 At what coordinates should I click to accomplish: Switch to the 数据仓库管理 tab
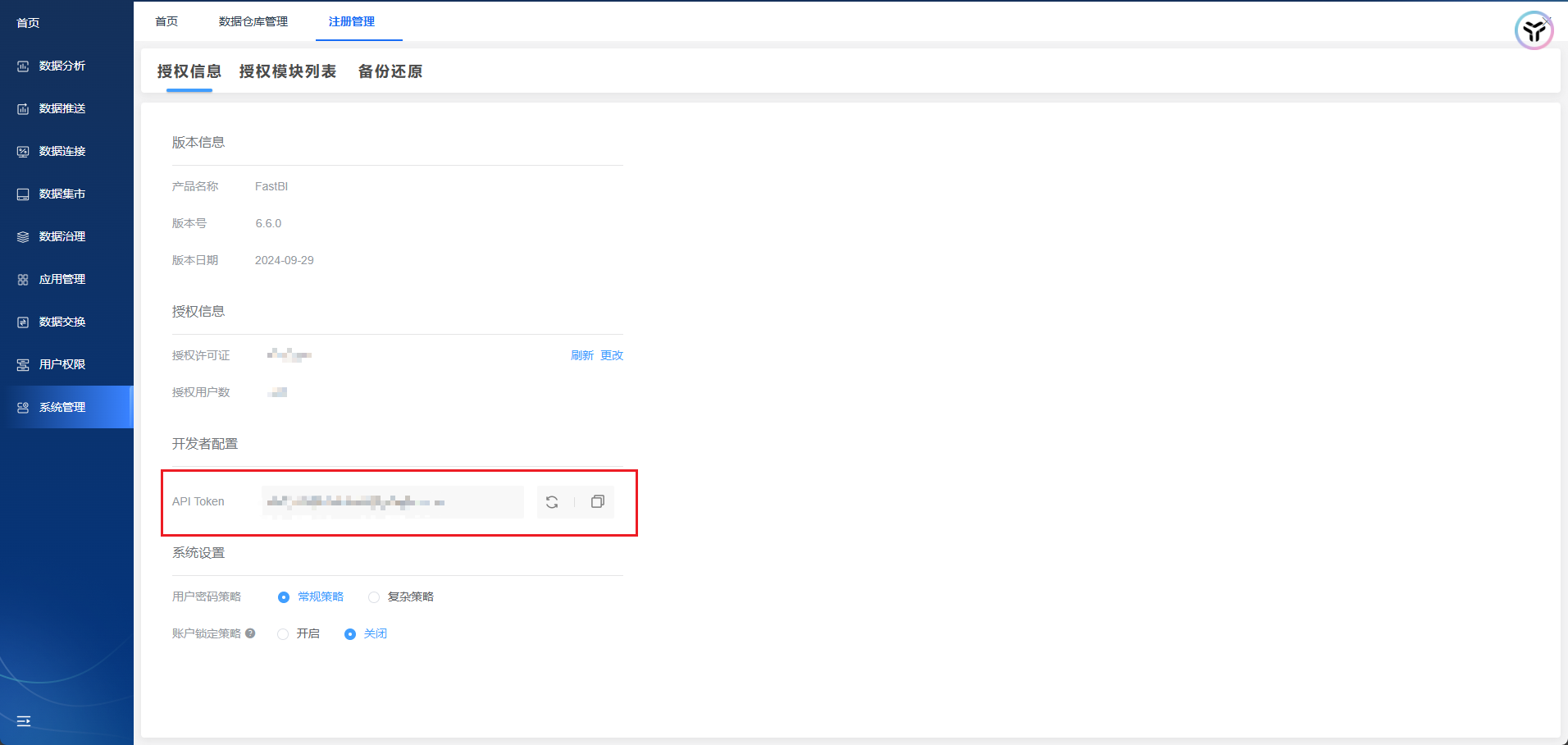coord(253,21)
